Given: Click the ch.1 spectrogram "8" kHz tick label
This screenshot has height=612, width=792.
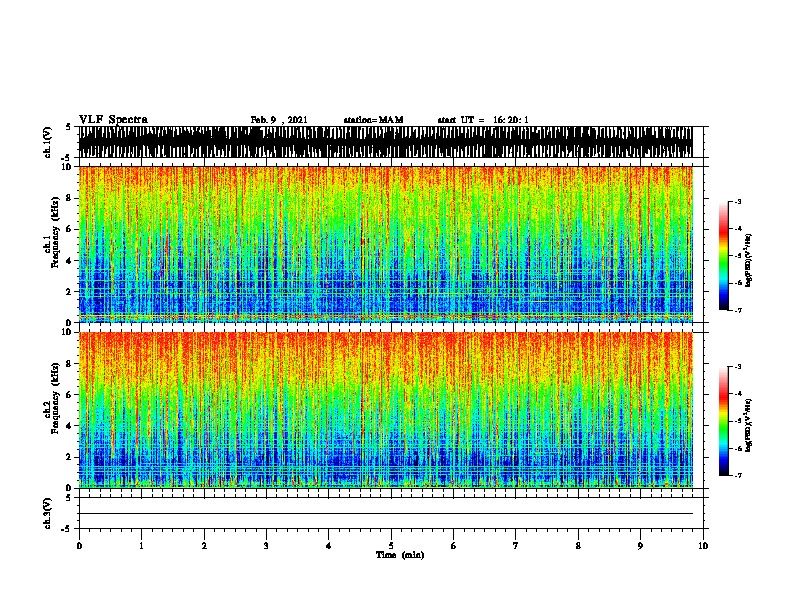Looking at the screenshot, I should pos(70,198).
